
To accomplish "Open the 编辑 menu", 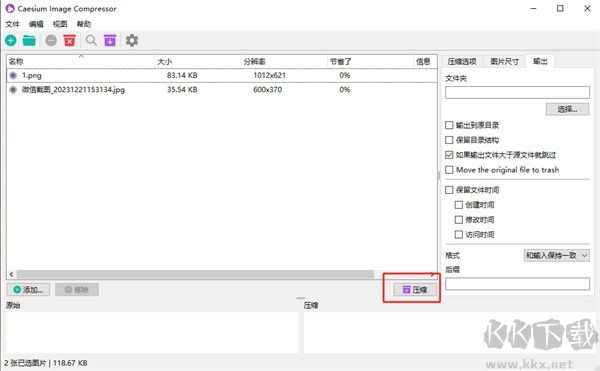I will (x=36, y=24).
